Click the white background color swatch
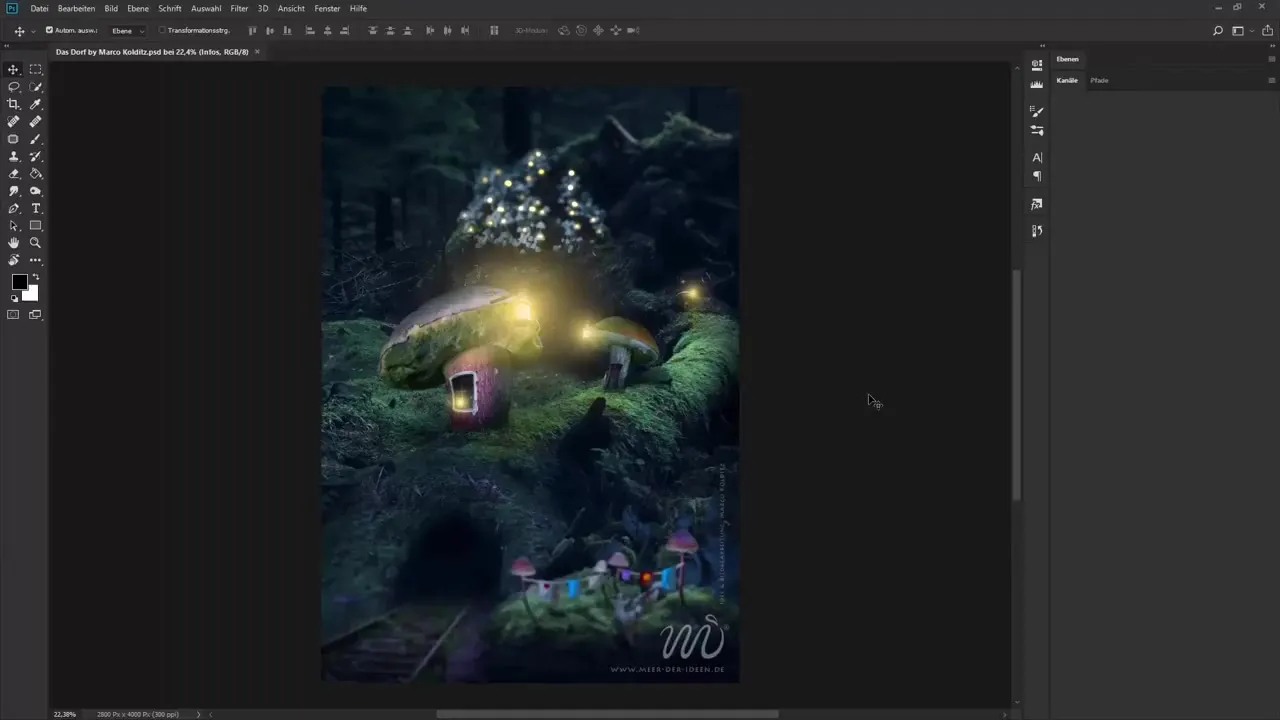 32,294
